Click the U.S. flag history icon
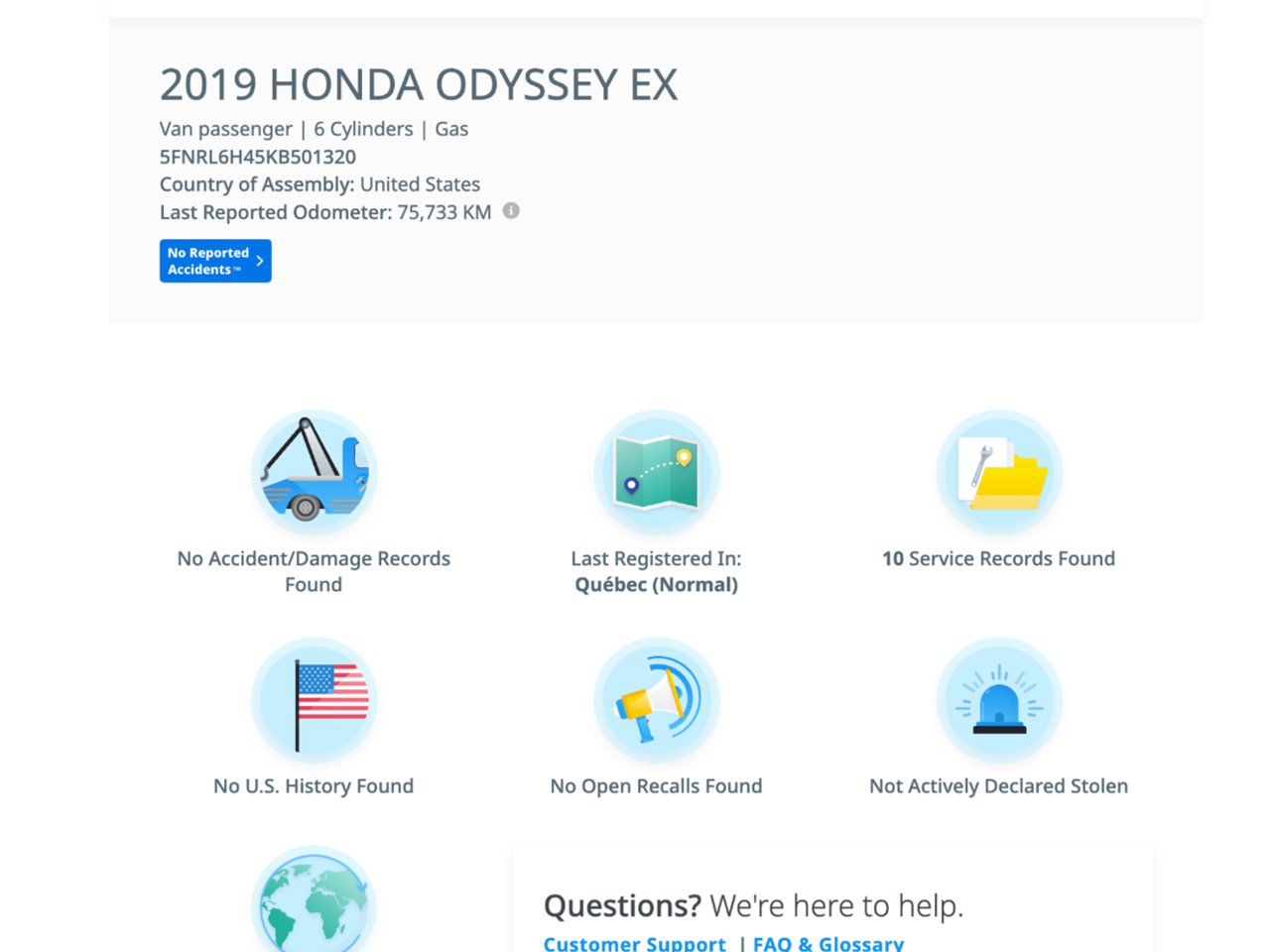Image resolution: width=1270 pixels, height=952 pixels. [314, 701]
